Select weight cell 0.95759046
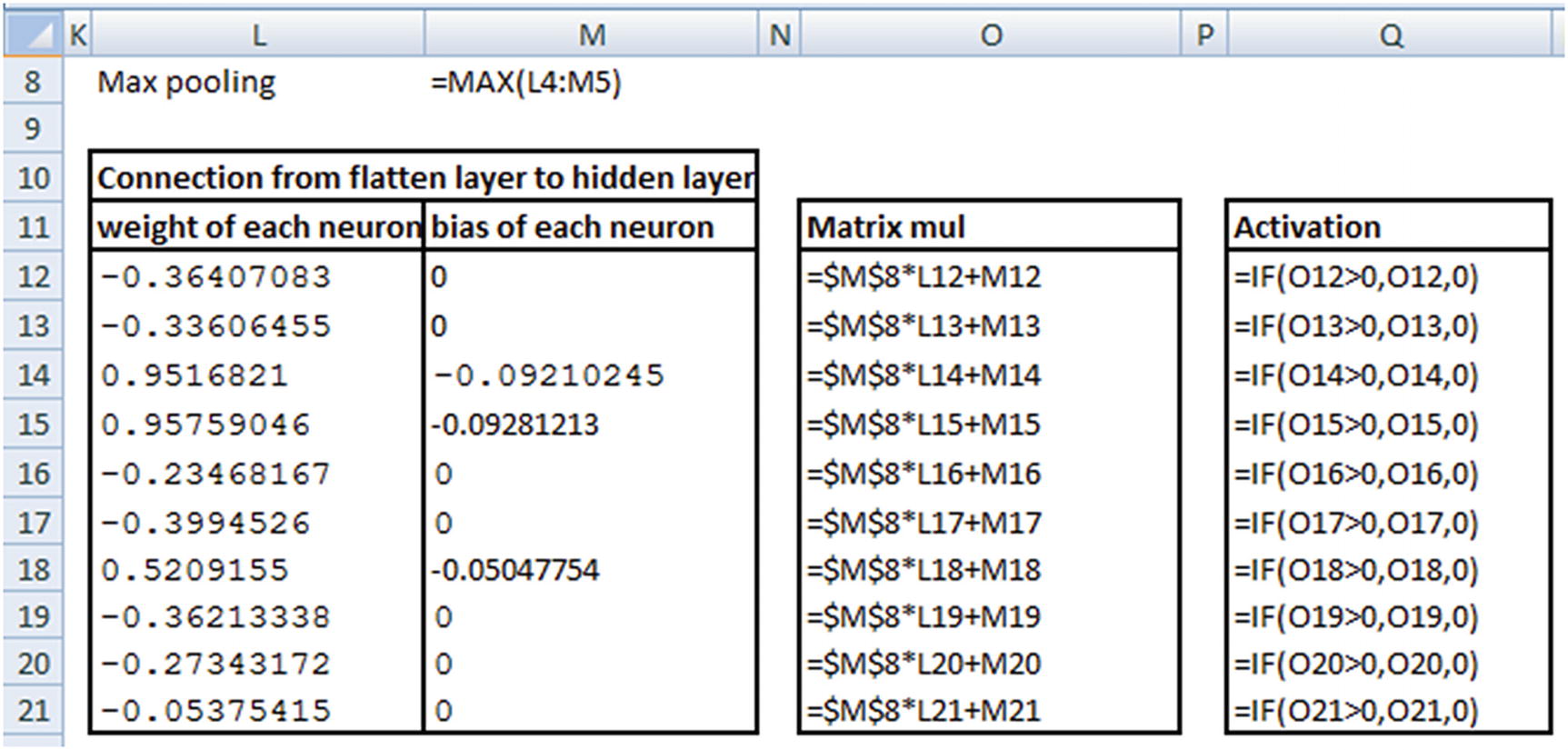 (x=258, y=424)
